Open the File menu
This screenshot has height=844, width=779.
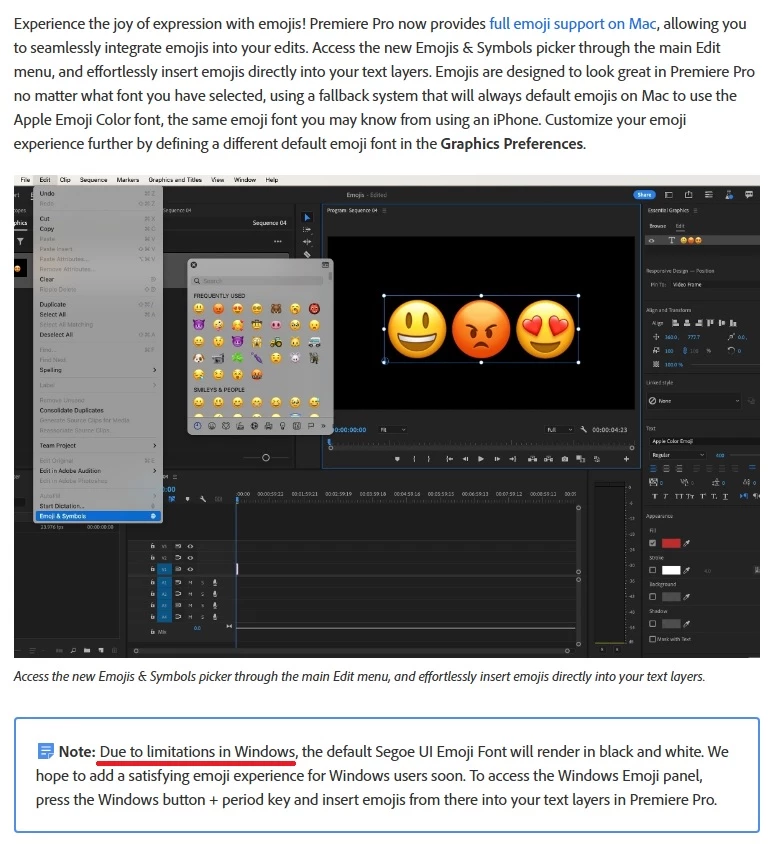pos(25,180)
